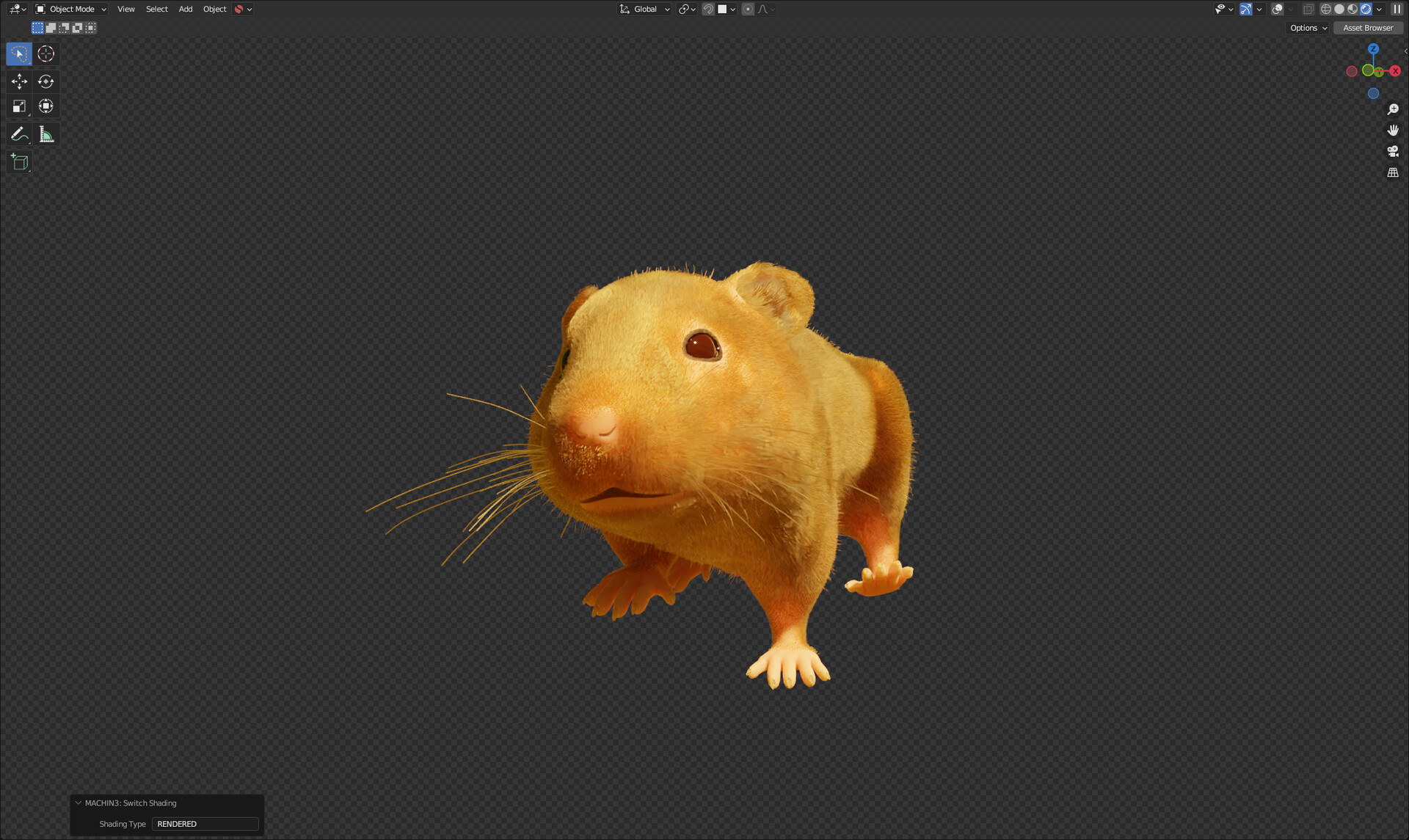Select the Move tool in the toolbar
The image size is (1409, 840).
click(18, 81)
